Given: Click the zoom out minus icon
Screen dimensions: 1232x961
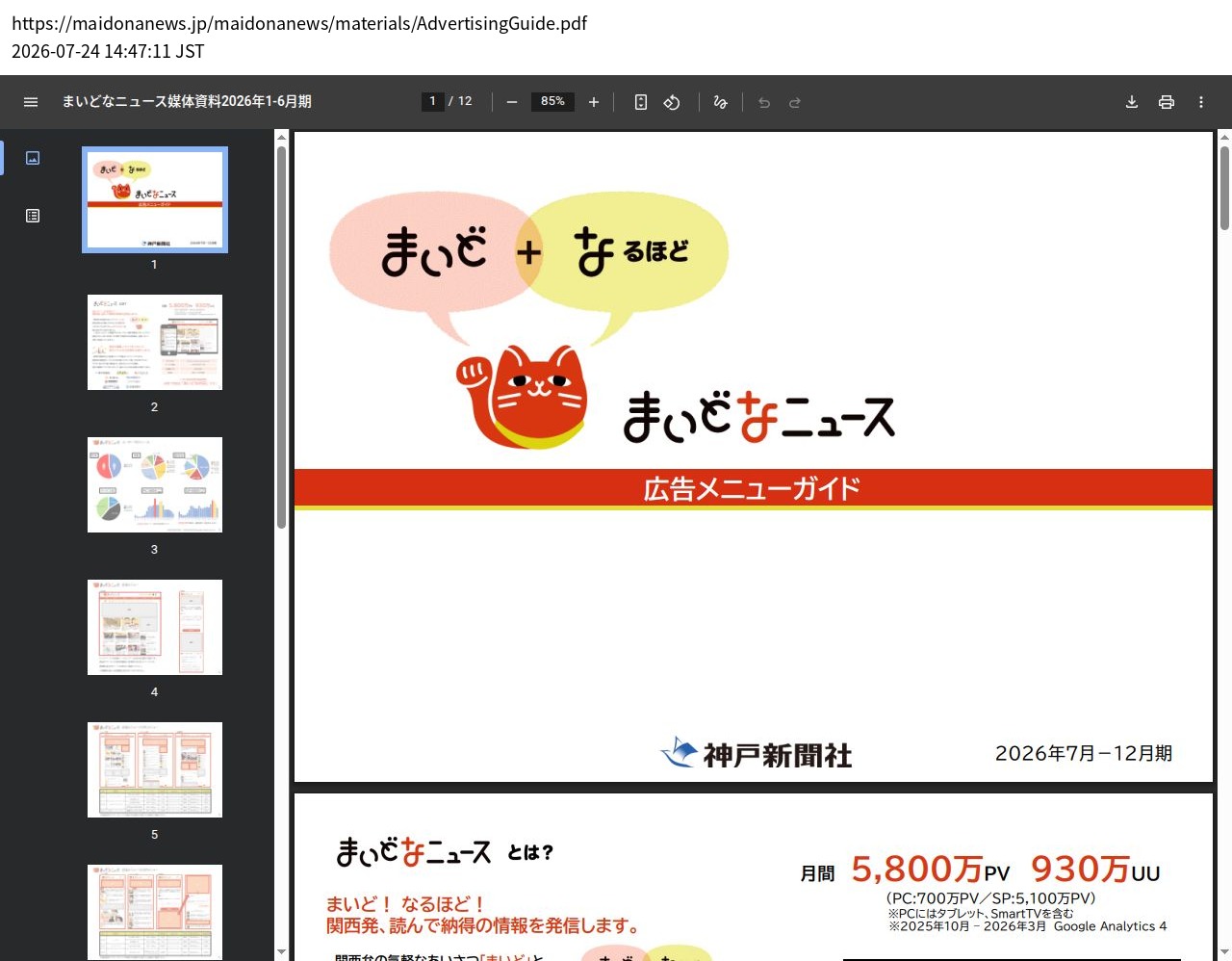Looking at the screenshot, I should 512,102.
